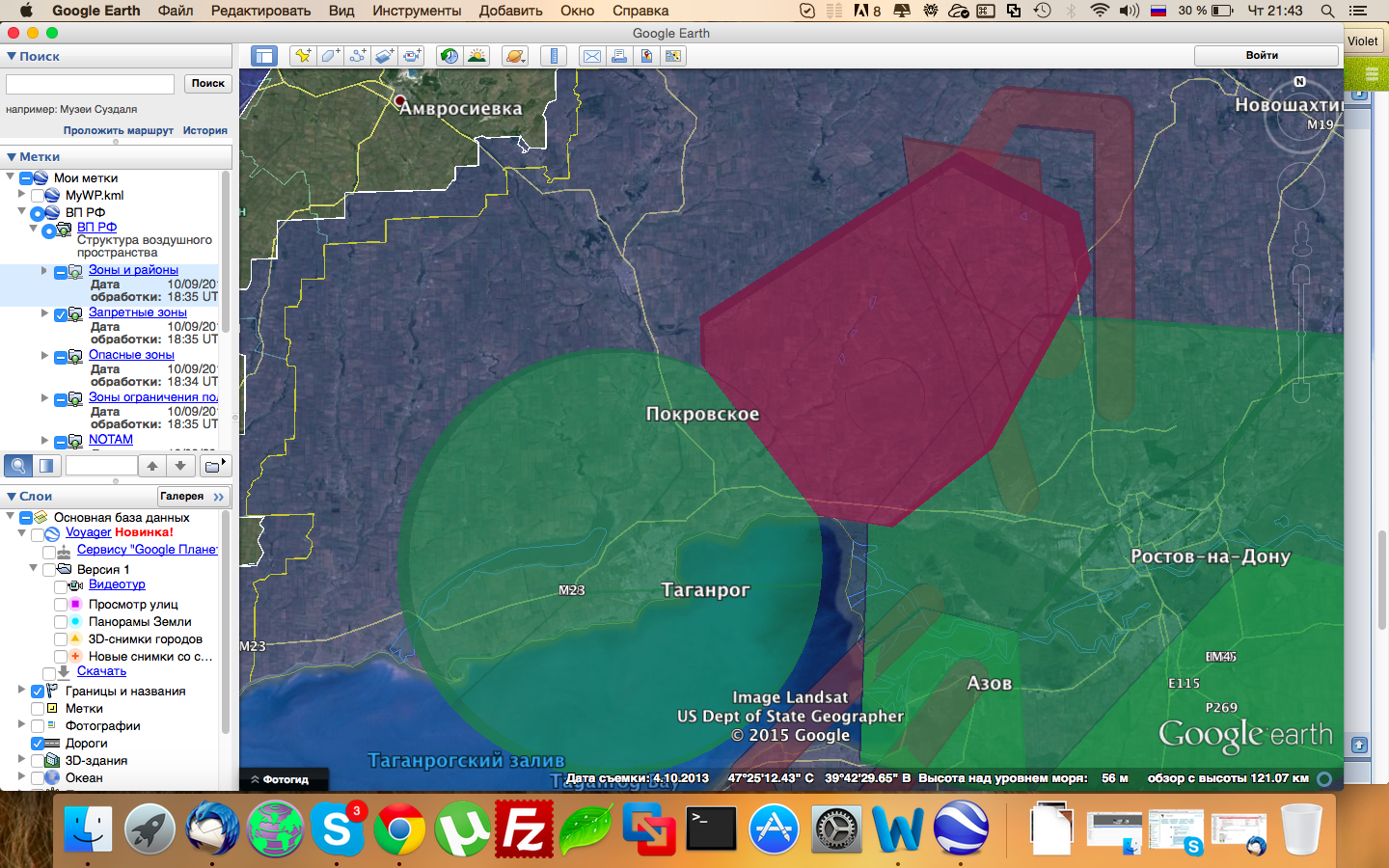Click the north indicator on the compass ring
The image size is (1389, 868).
(x=1299, y=82)
